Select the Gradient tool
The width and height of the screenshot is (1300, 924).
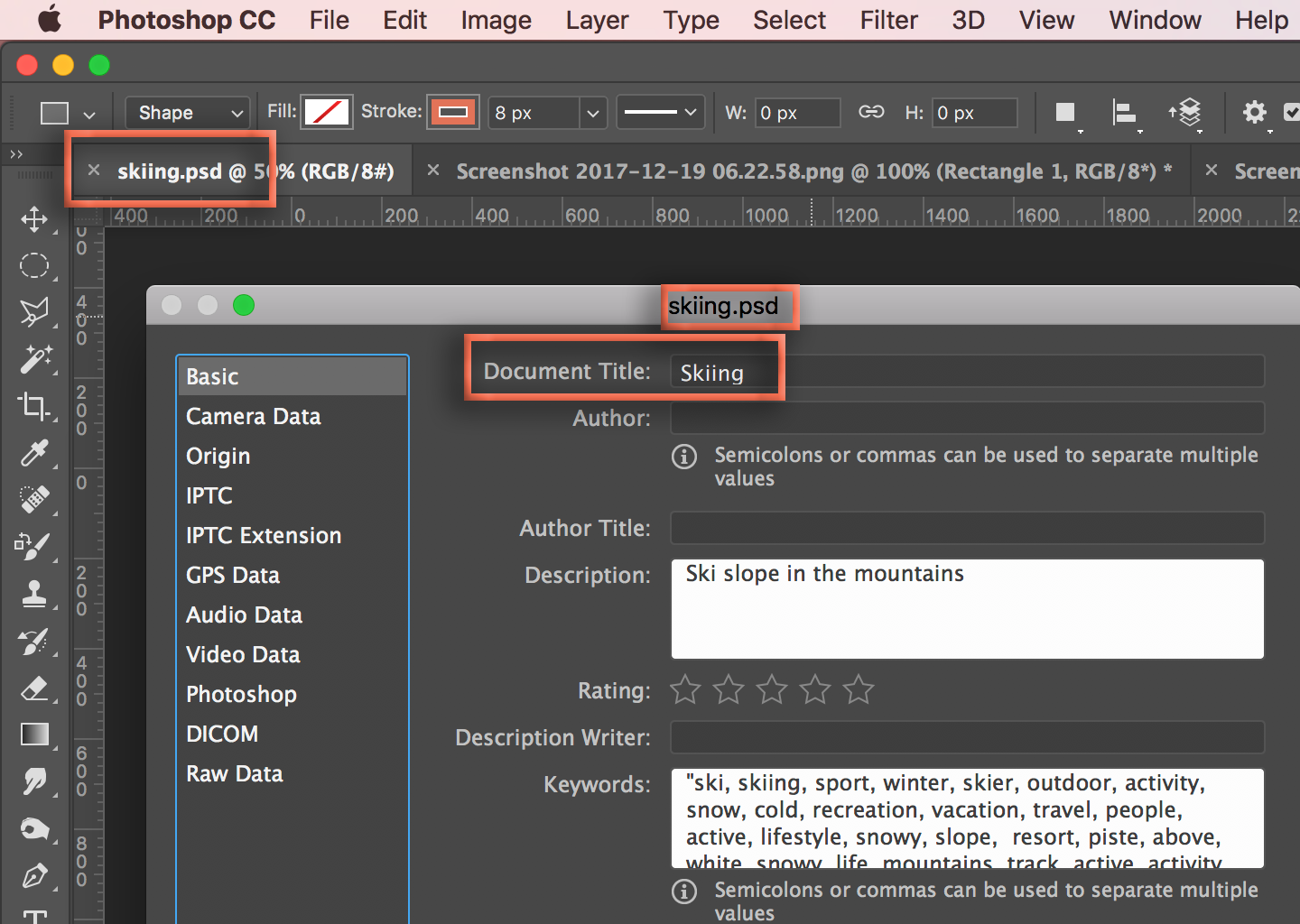tap(34, 735)
